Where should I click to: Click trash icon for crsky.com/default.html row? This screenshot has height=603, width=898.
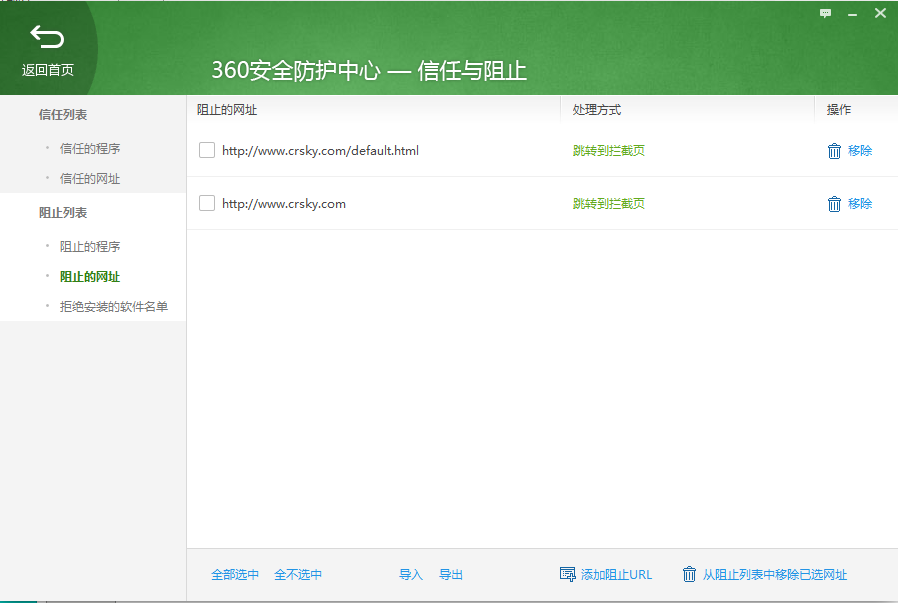(834, 151)
